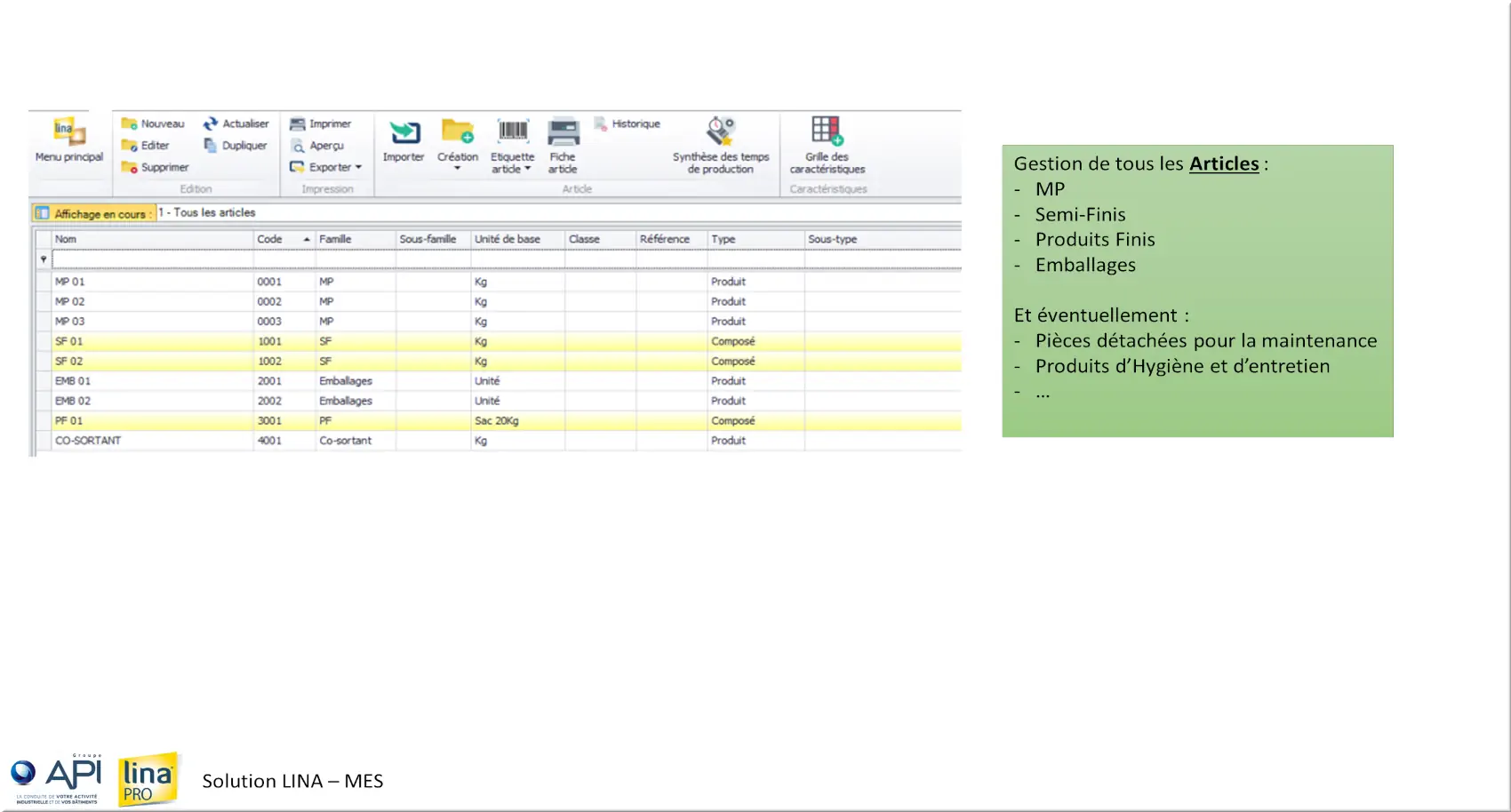The height and width of the screenshot is (812, 1511).
Task: Select the PF 01 row
Action: (x=498, y=420)
